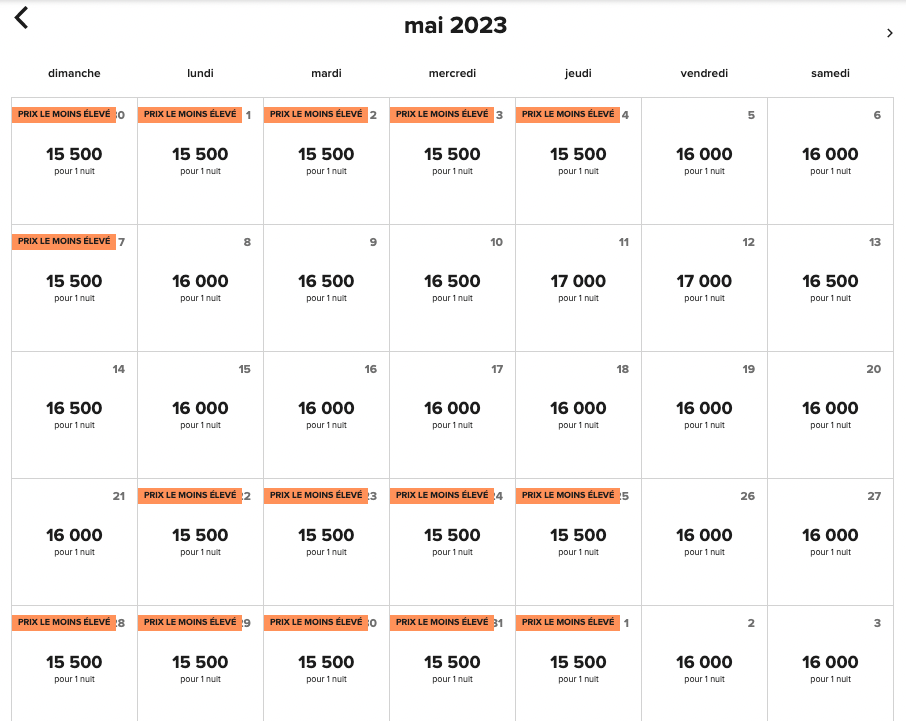
Task: Pick May 13 at 16 500
Action: coord(830,287)
